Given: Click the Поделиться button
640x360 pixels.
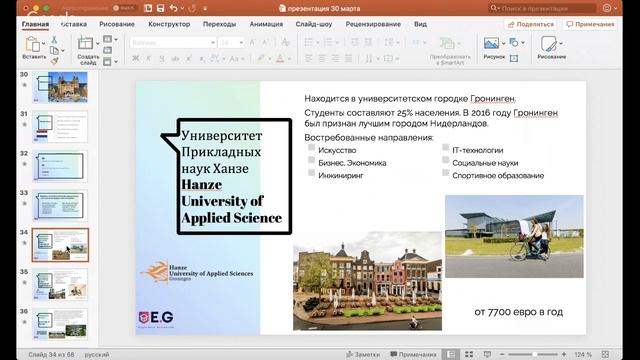Looking at the screenshot, I should tap(531, 24).
